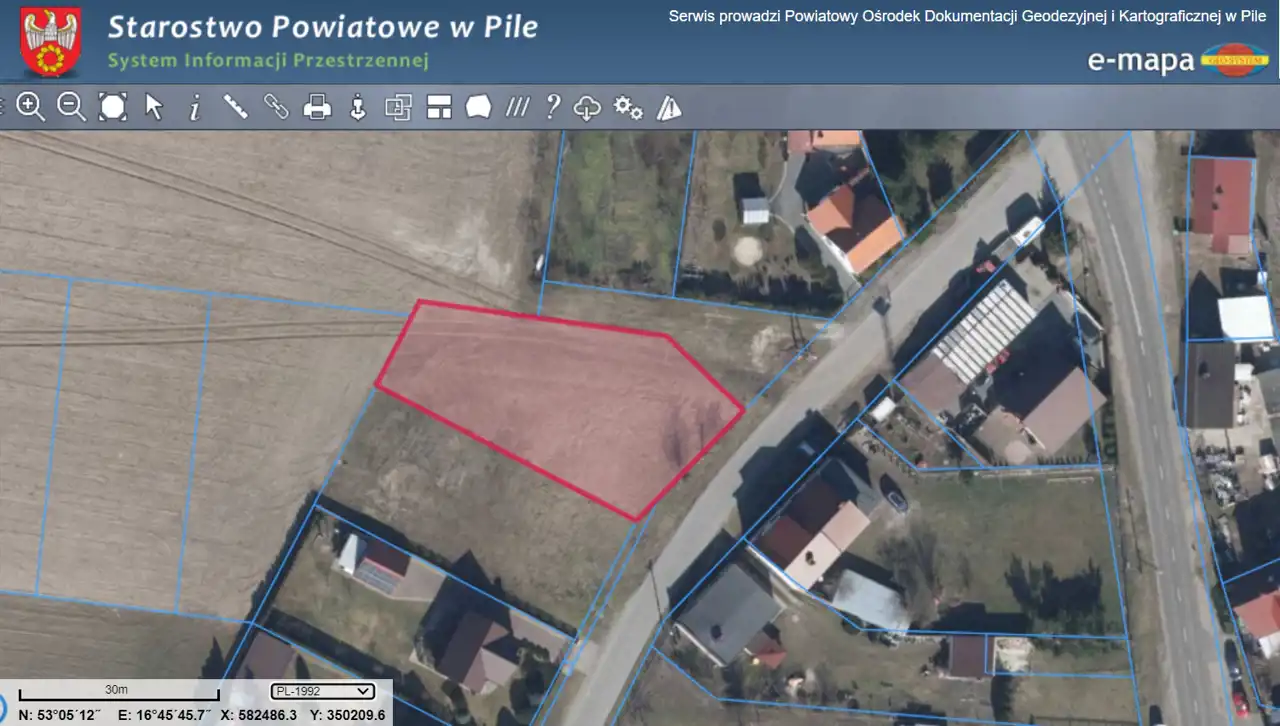Show the full map extent
Viewport: 1280px width, 726px height.
[x=113, y=107]
